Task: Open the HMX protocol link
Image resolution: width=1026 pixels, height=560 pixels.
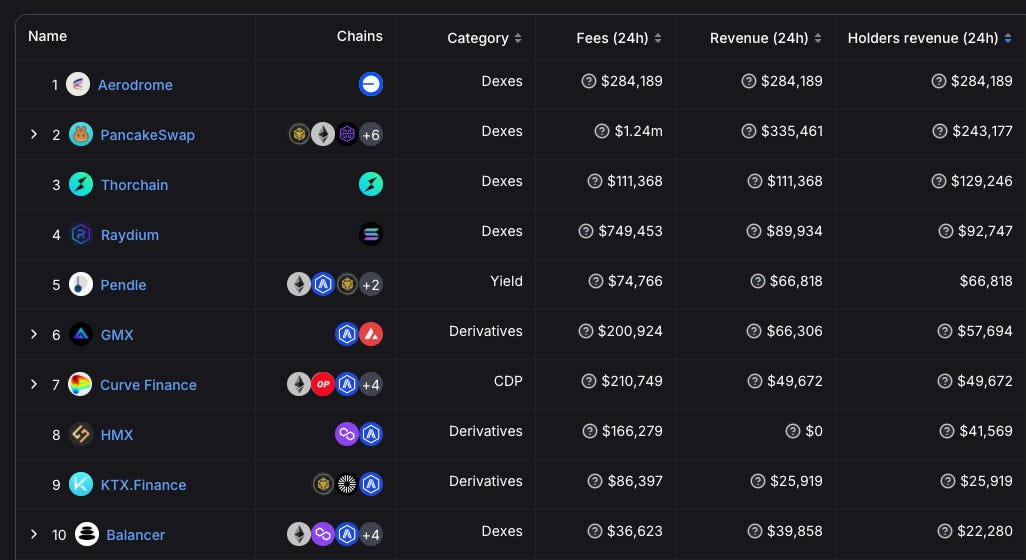Action: [x=117, y=435]
